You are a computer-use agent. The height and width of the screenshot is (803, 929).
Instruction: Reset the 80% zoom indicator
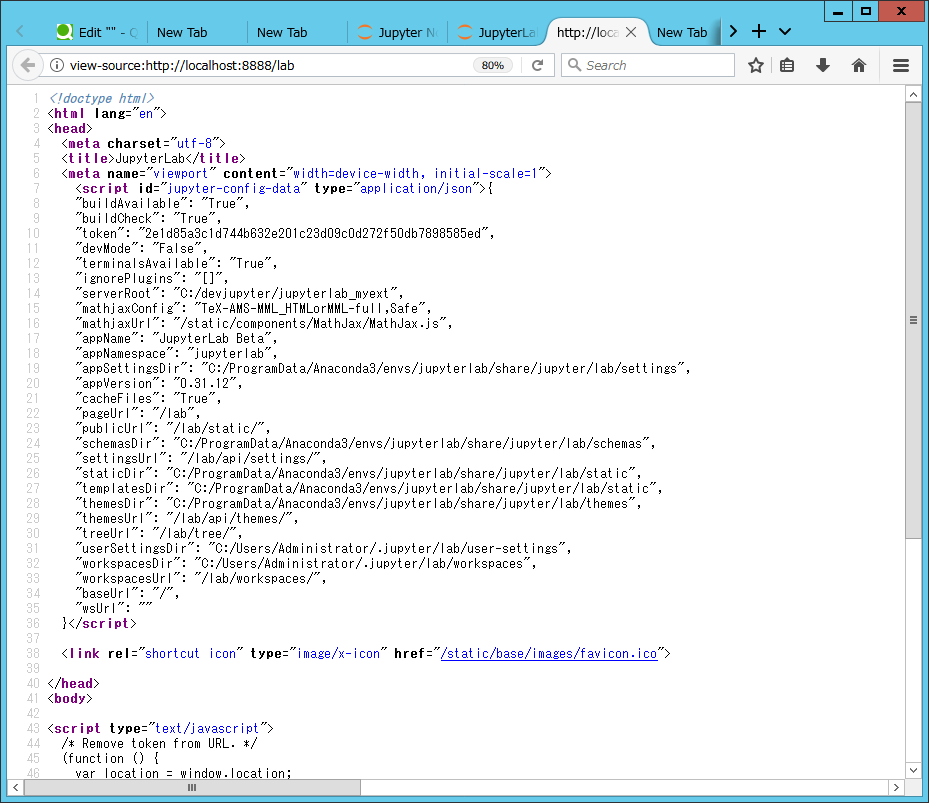point(492,65)
